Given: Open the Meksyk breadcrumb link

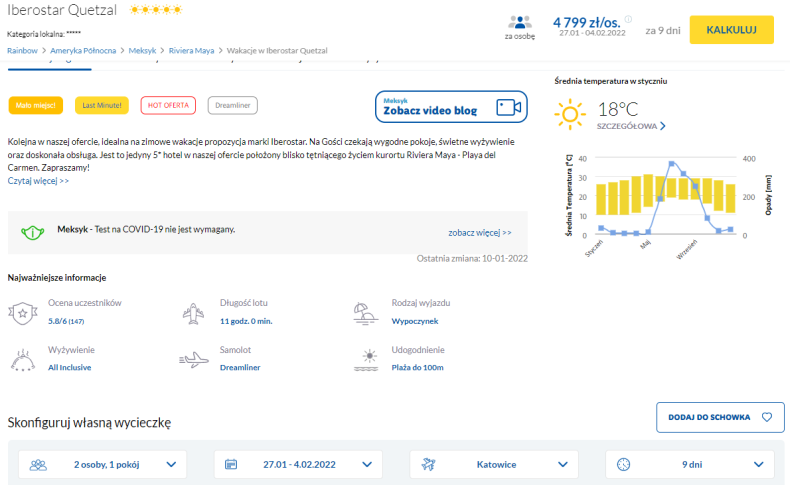Looking at the screenshot, I should click(x=142, y=50).
